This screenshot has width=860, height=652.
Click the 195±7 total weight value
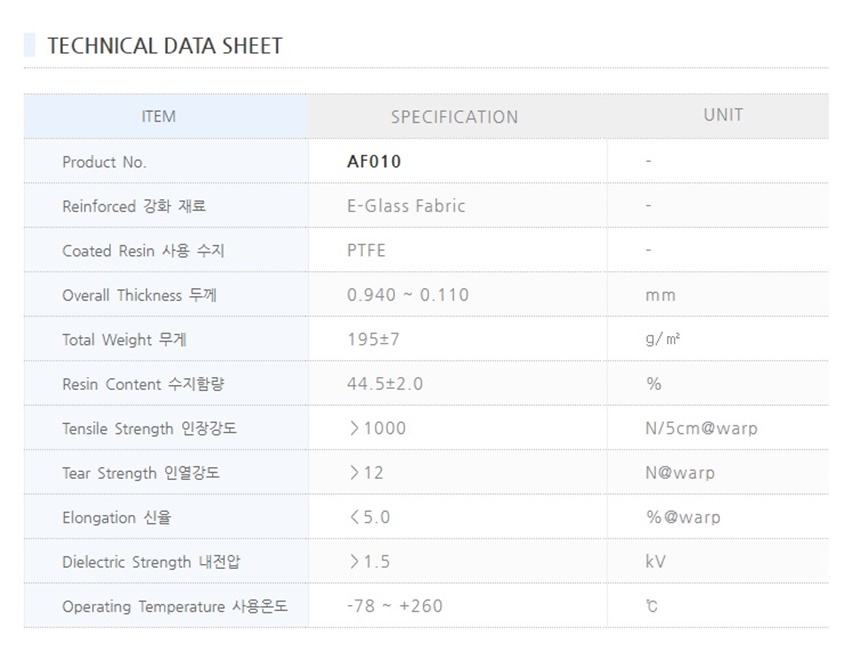point(373,339)
